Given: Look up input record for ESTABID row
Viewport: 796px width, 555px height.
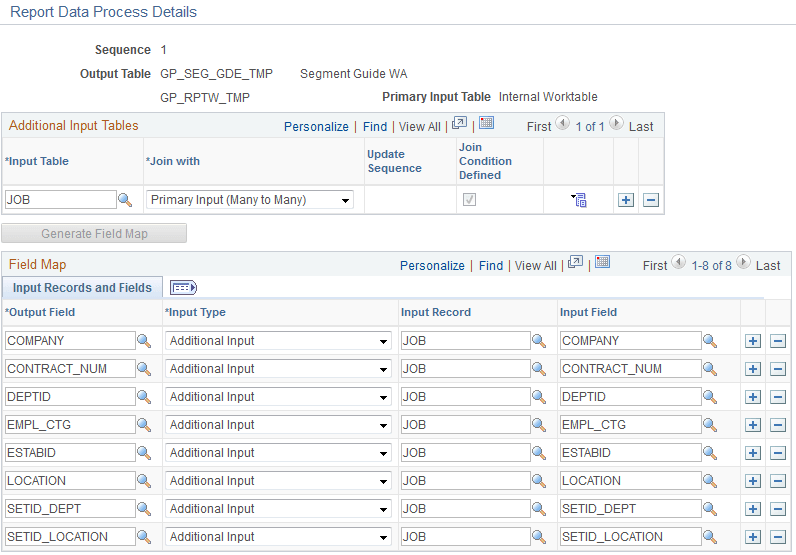Looking at the screenshot, I should click(x=539, y=453).
